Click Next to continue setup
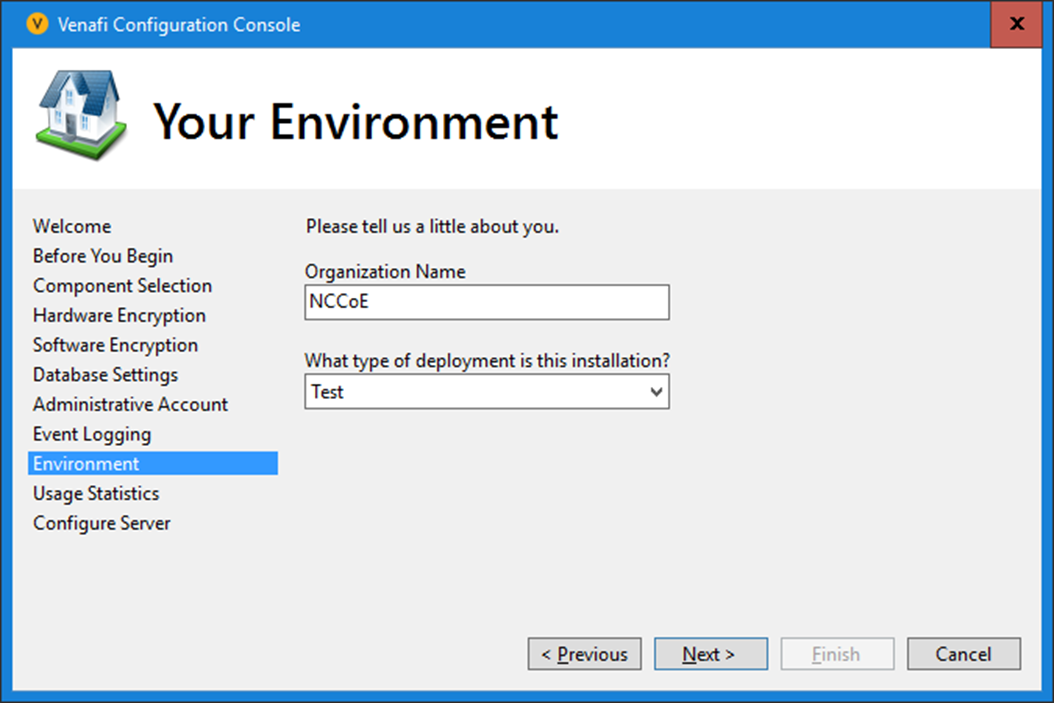Viewport: 1054px width, 703px height. [710, 654]
